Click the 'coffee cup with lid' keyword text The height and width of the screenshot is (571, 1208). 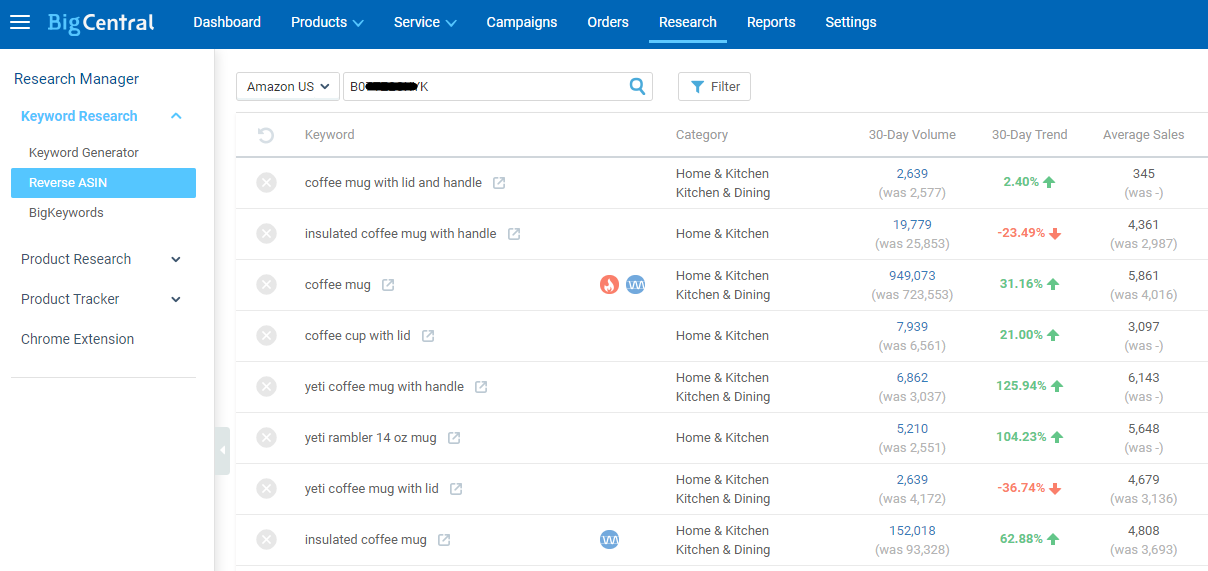pyautogui.click(x=358, y=336)
